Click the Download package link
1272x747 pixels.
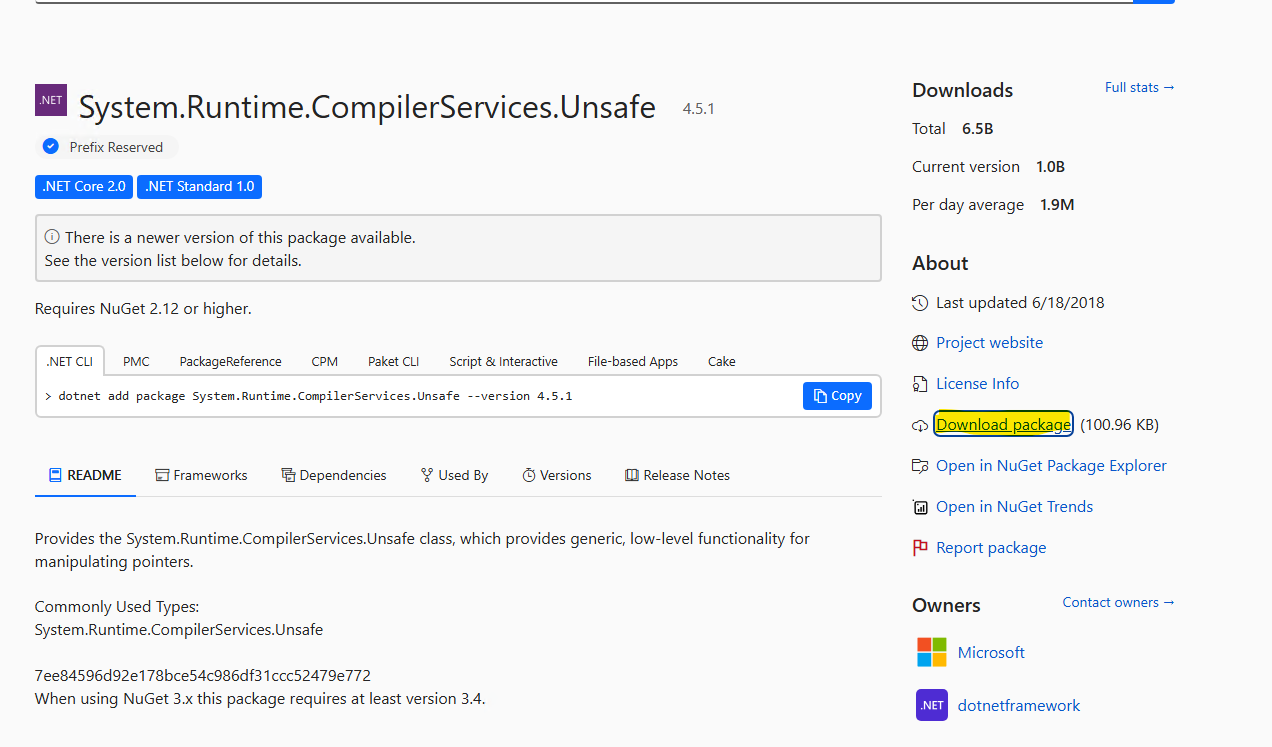pos(1002,424)
